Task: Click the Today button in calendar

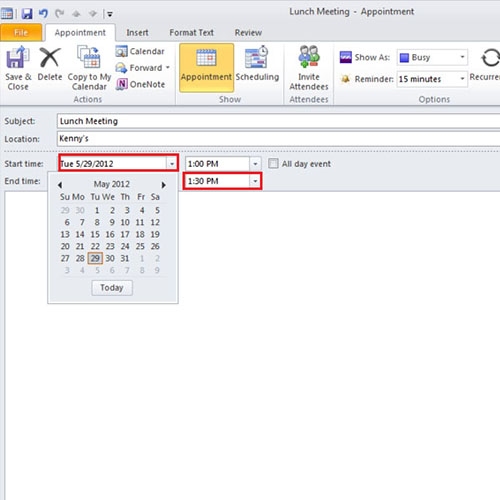Action: [x=112, y=288]
